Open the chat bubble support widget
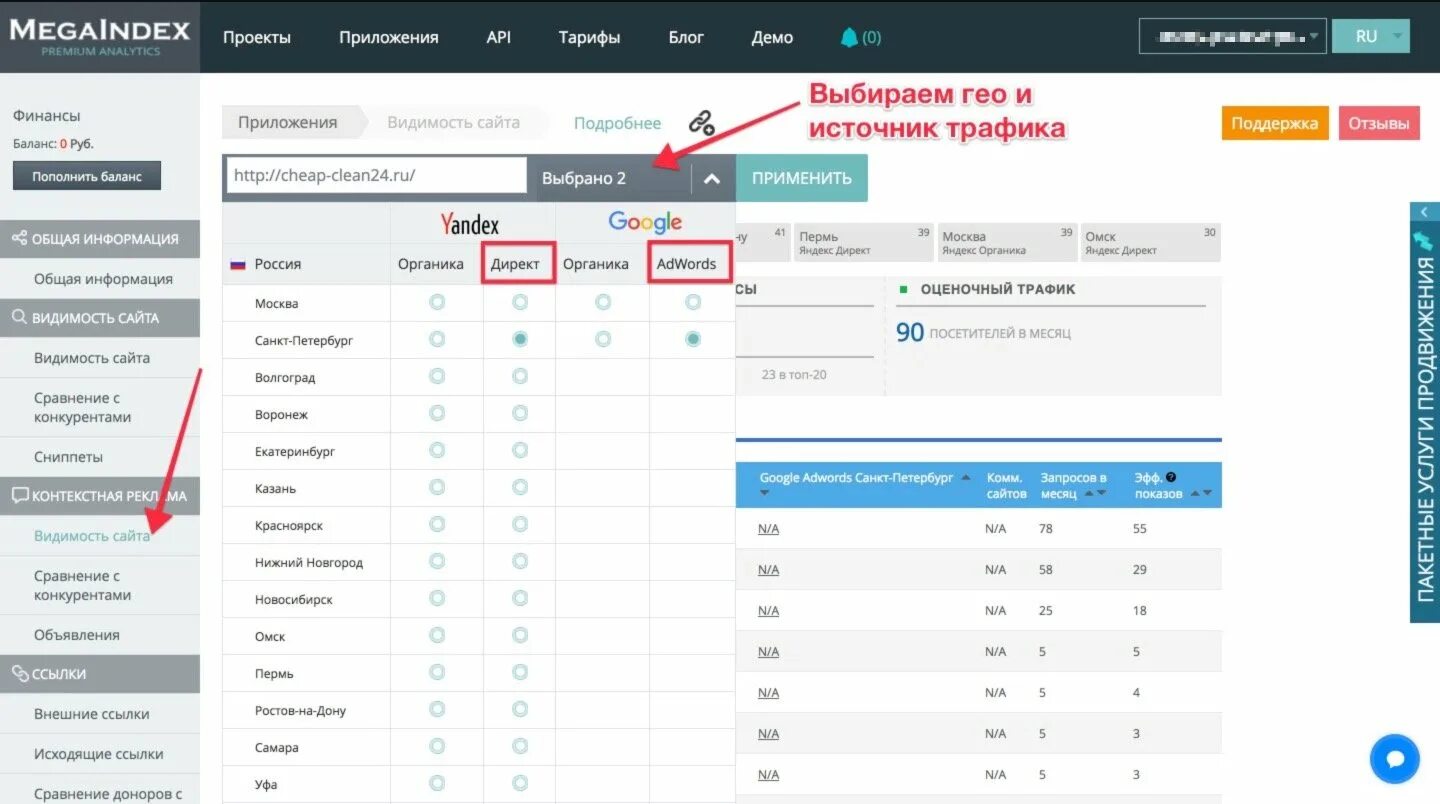 coord(1395,759)
